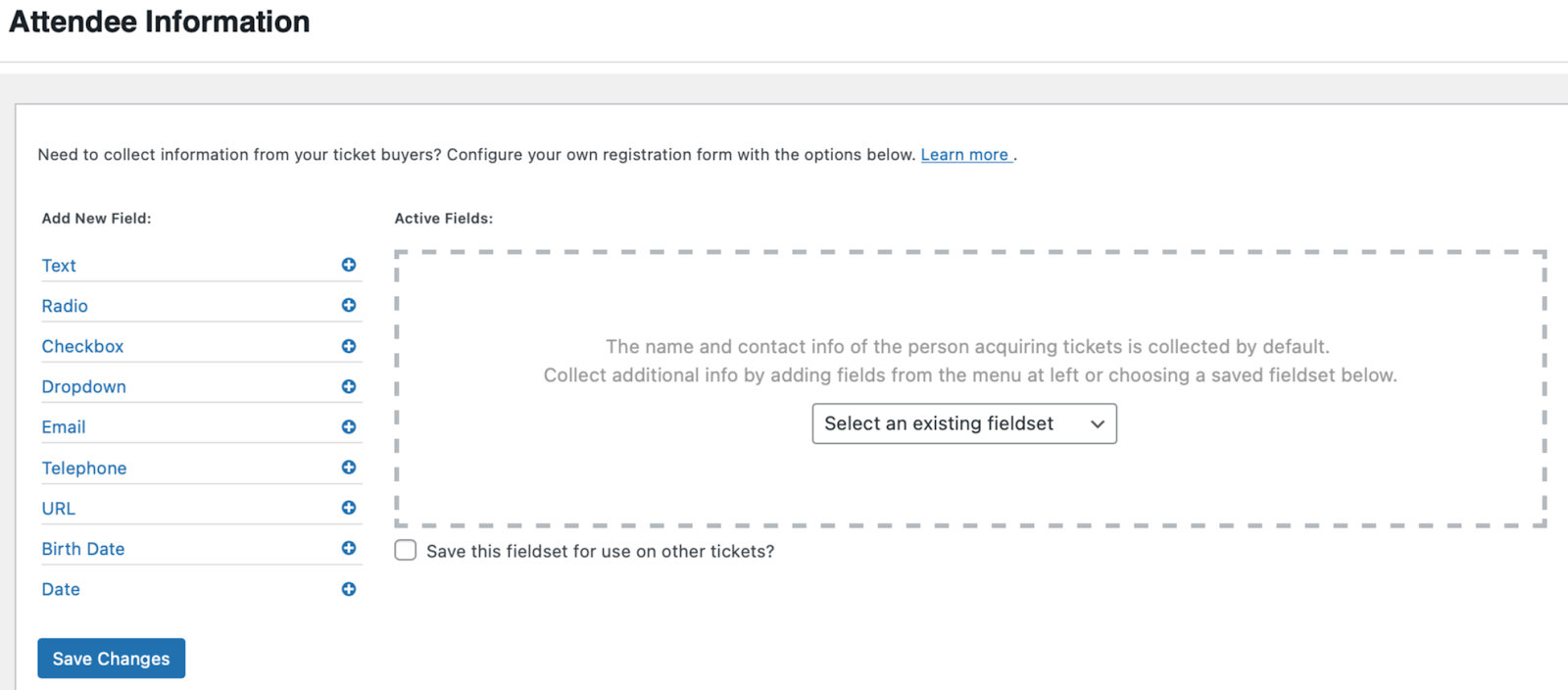Choose the Checkbox field type link
1568x690 pixels.
click(x=82, y=346)
